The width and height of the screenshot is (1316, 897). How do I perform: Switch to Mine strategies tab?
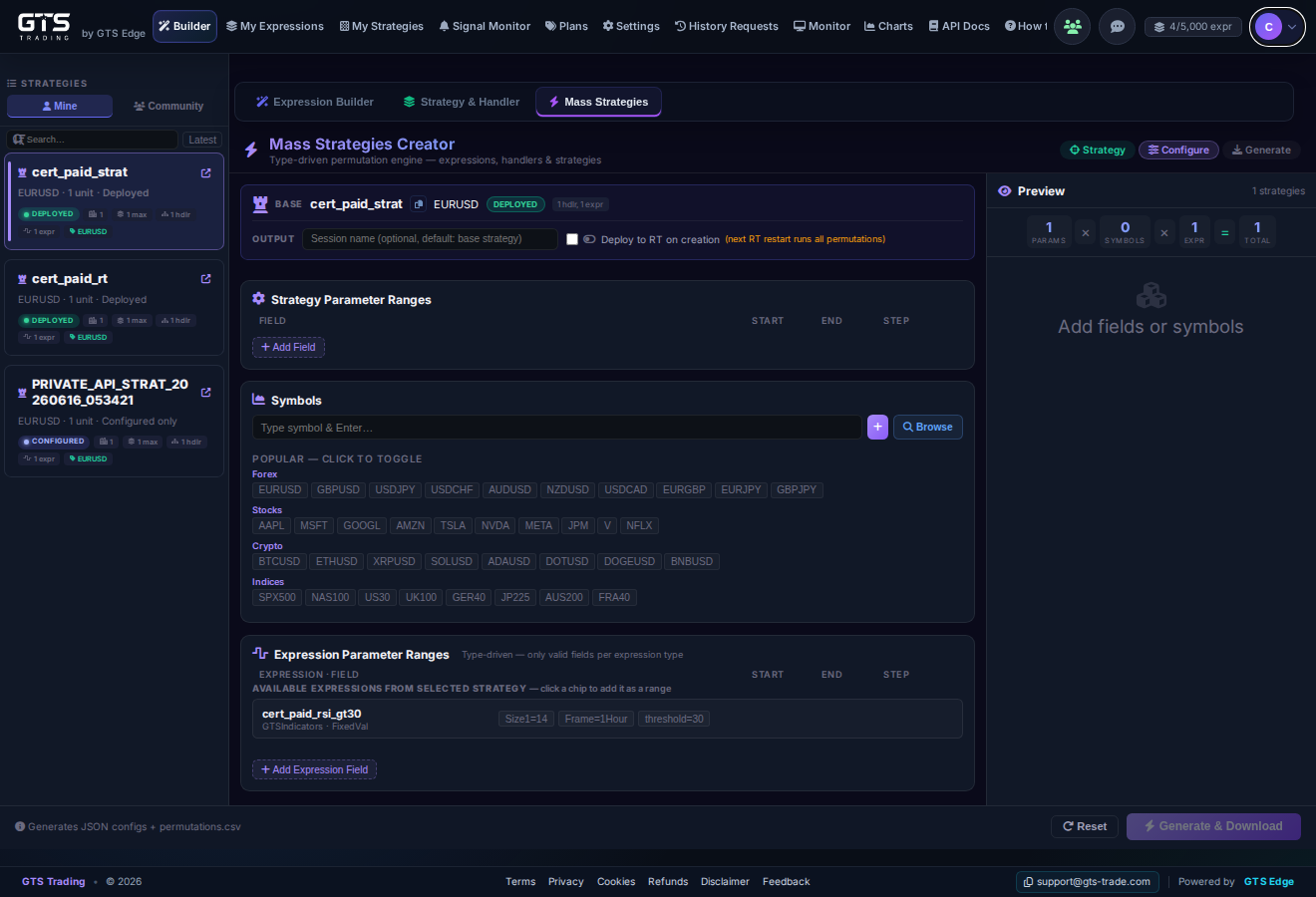(x=60, y=106)
